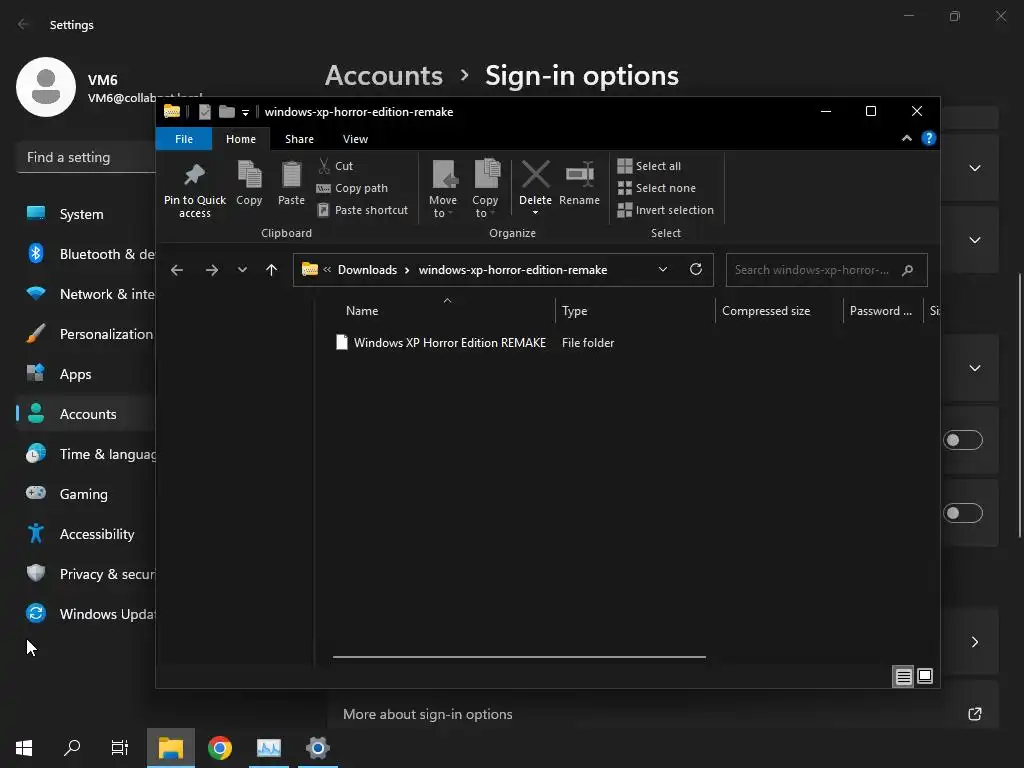Click the Copy ribbon button

click(249, 184)
